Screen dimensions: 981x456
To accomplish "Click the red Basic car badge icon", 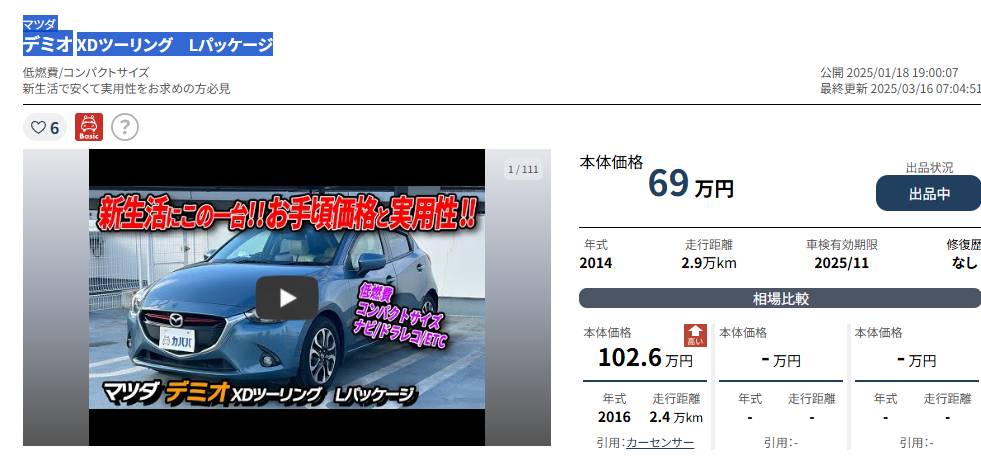I will [89, 127].
